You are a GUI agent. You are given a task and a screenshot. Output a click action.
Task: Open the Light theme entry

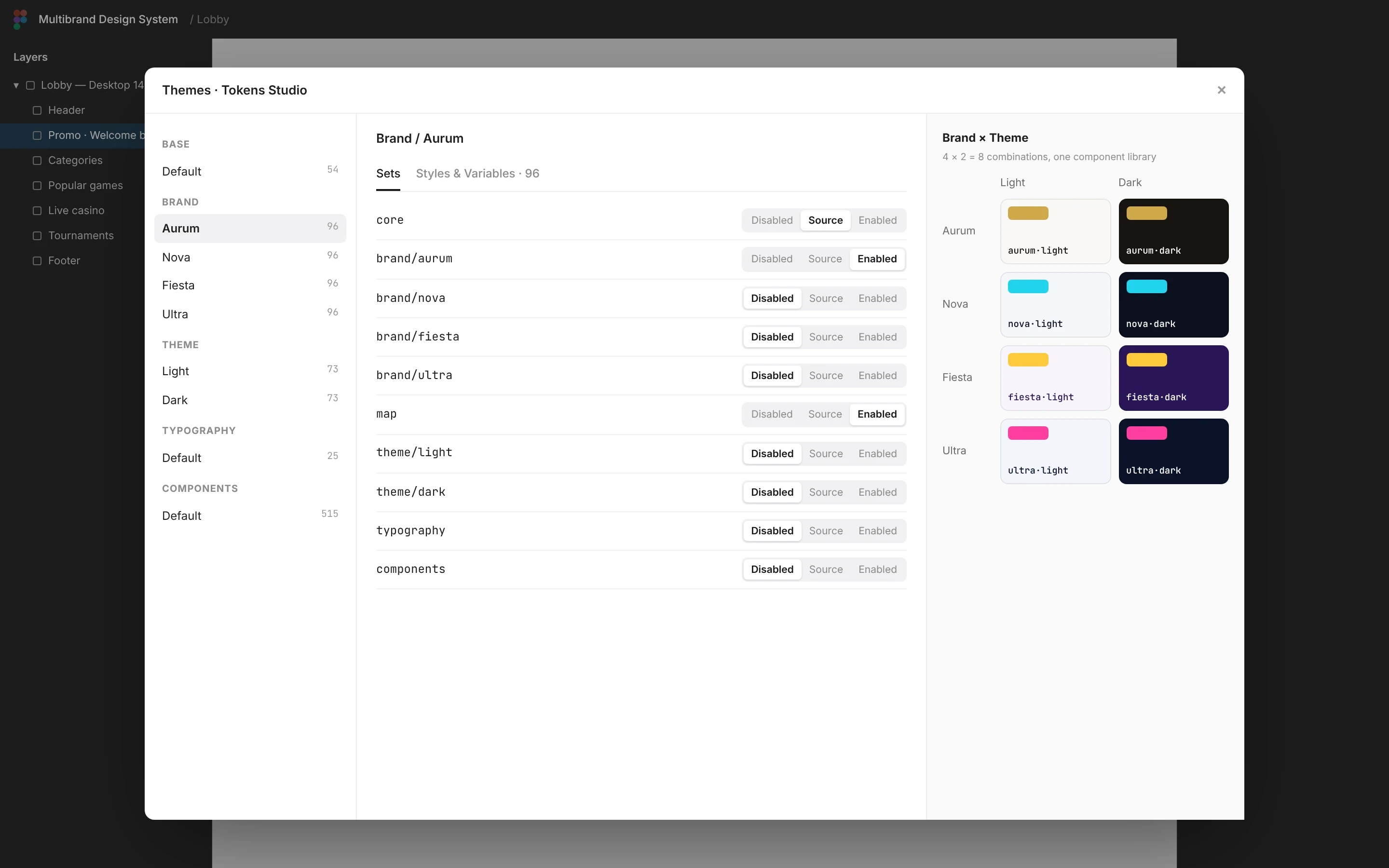coord(250,371)
